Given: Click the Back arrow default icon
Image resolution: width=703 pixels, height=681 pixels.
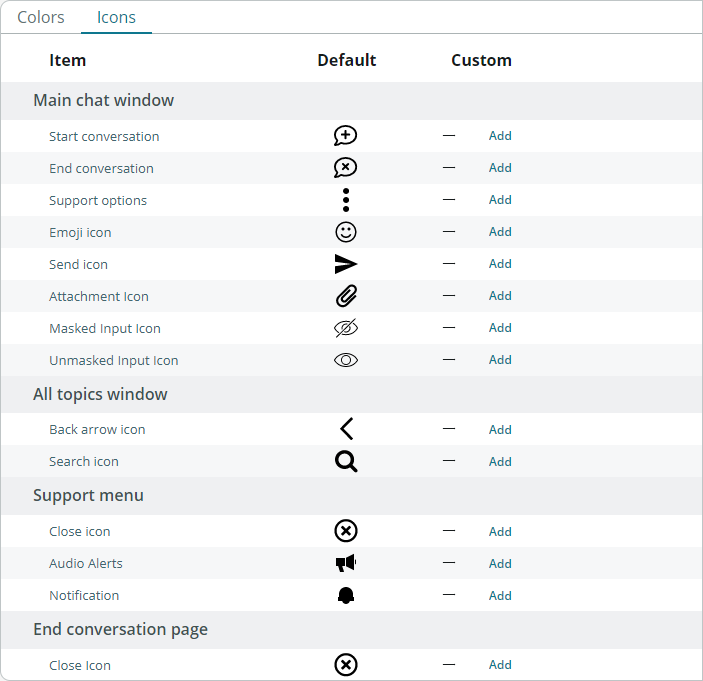Looking at the screenshot, I should pyautogui.click(x=346, y=429).
